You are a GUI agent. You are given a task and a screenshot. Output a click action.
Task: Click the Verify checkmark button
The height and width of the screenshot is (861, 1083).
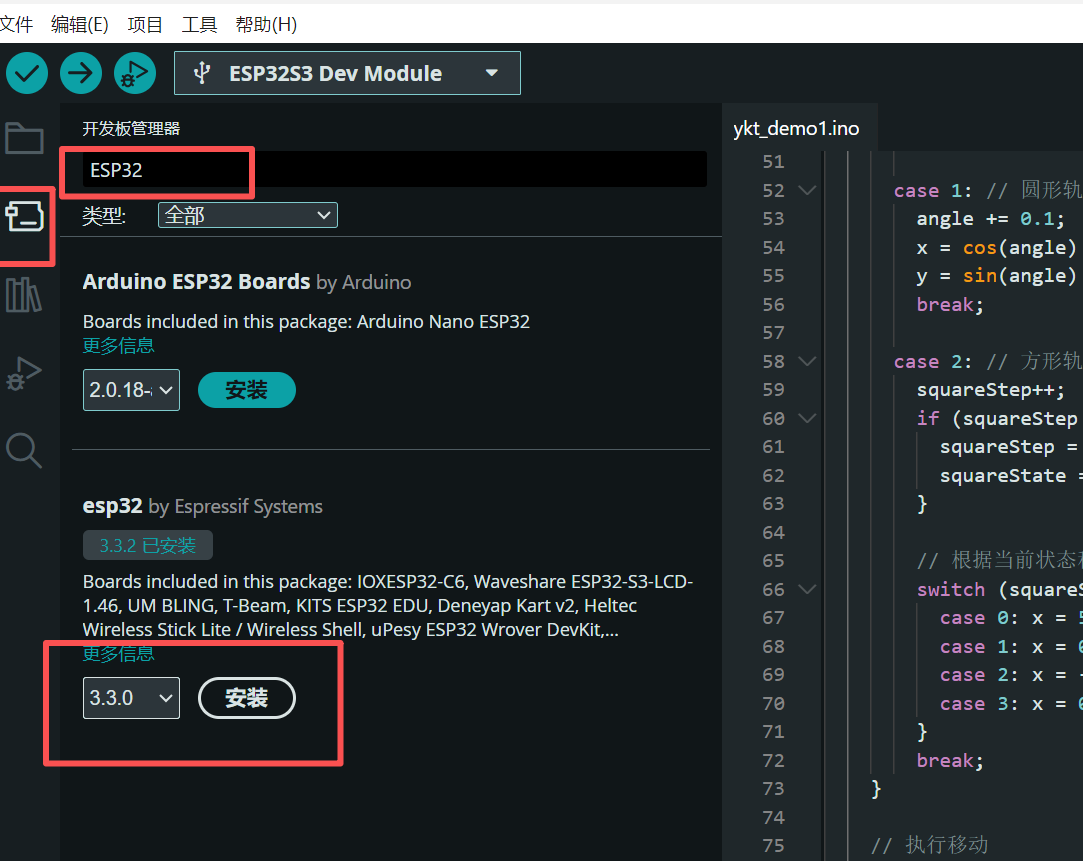tap(27, 73)
